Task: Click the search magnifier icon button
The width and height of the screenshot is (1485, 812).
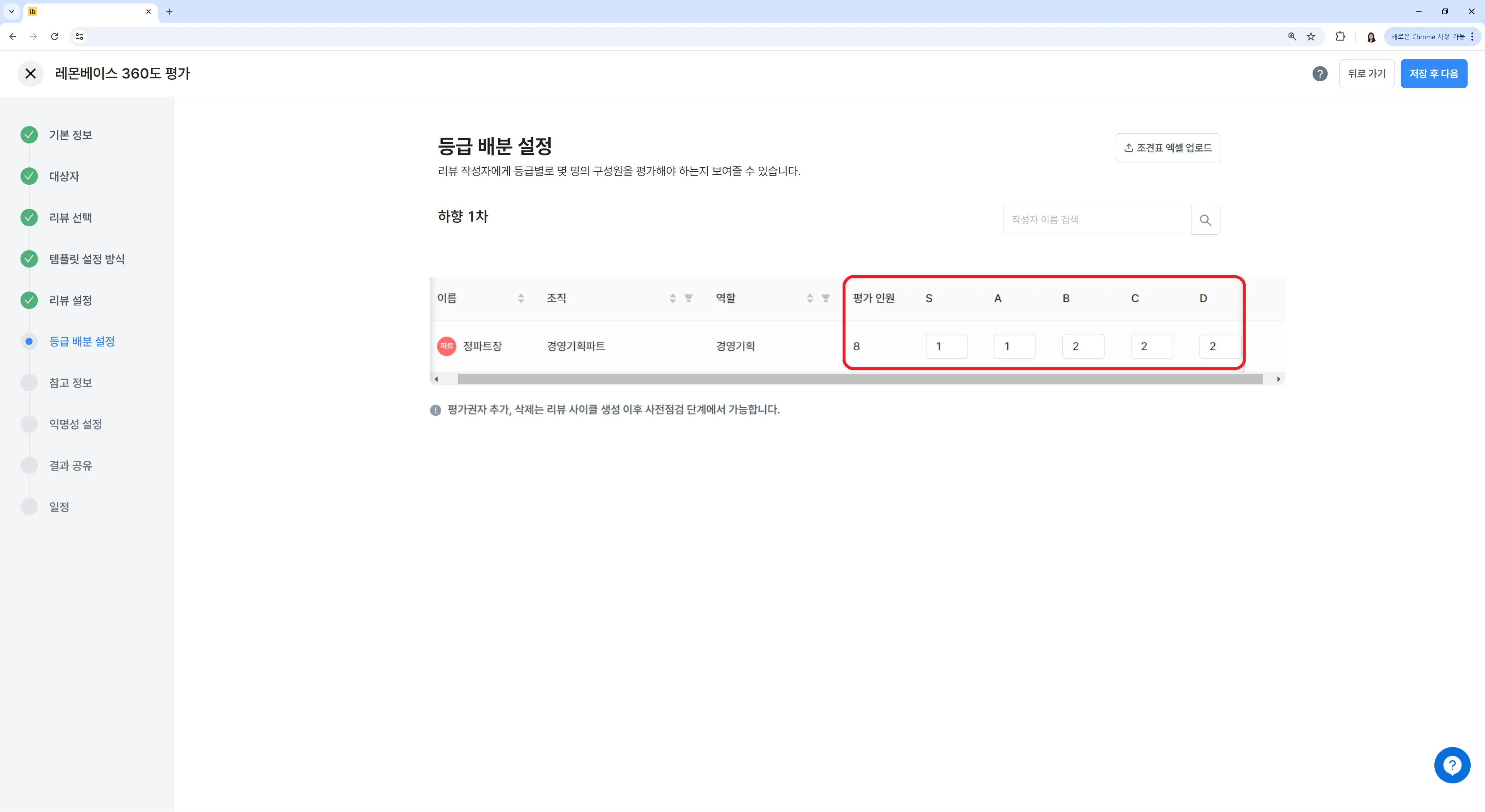Action: tap(1205, 220)
